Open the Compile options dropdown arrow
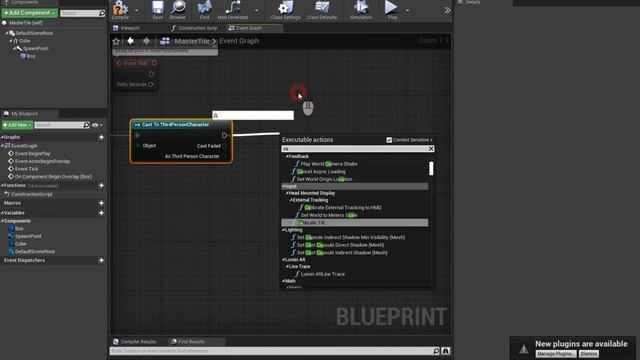640x360 pixels. 136,10
